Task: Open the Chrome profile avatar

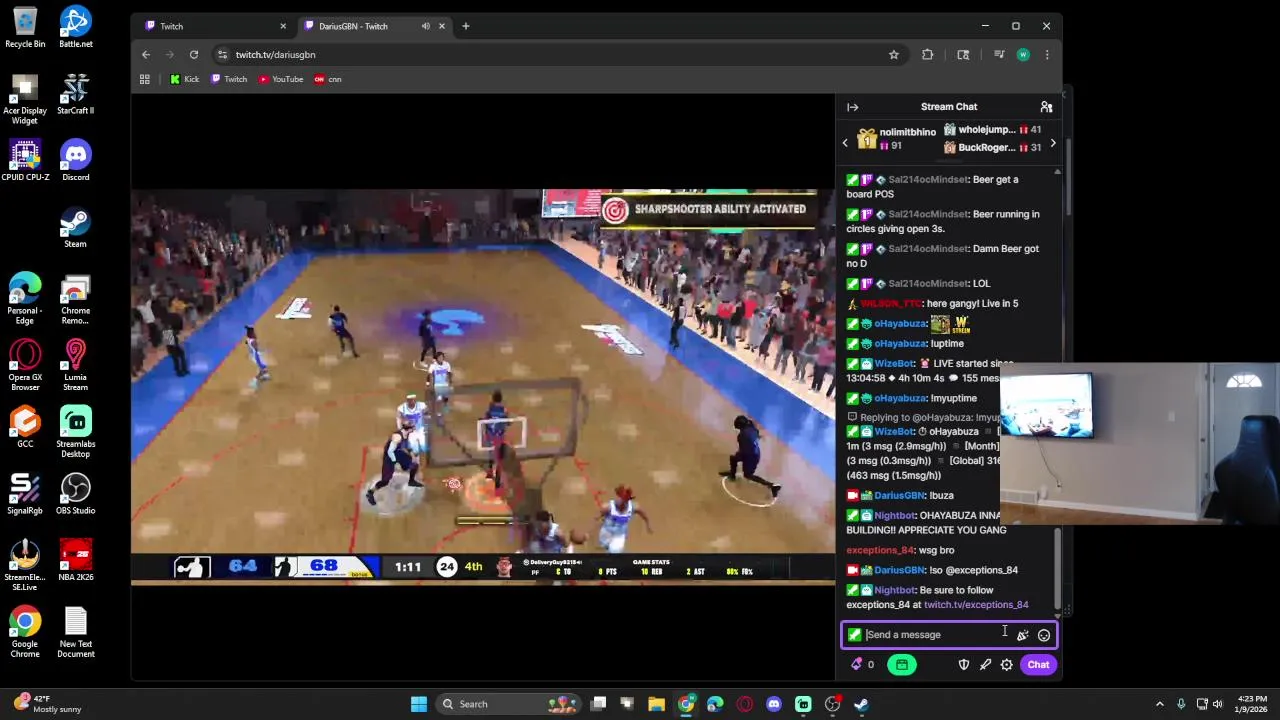Action: click(x=1023, y=54)
